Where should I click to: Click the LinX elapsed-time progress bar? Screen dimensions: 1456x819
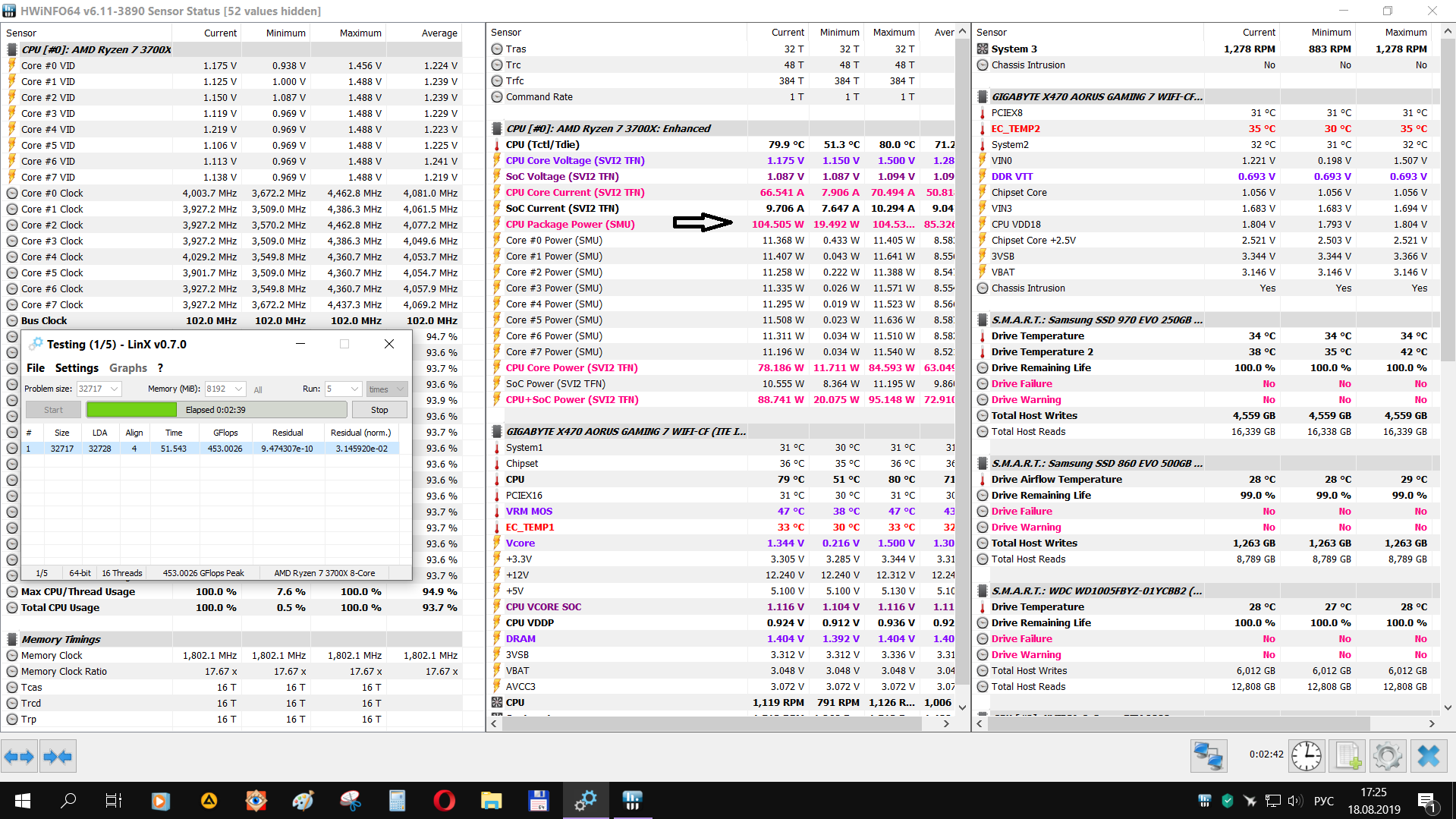point(216,410)
